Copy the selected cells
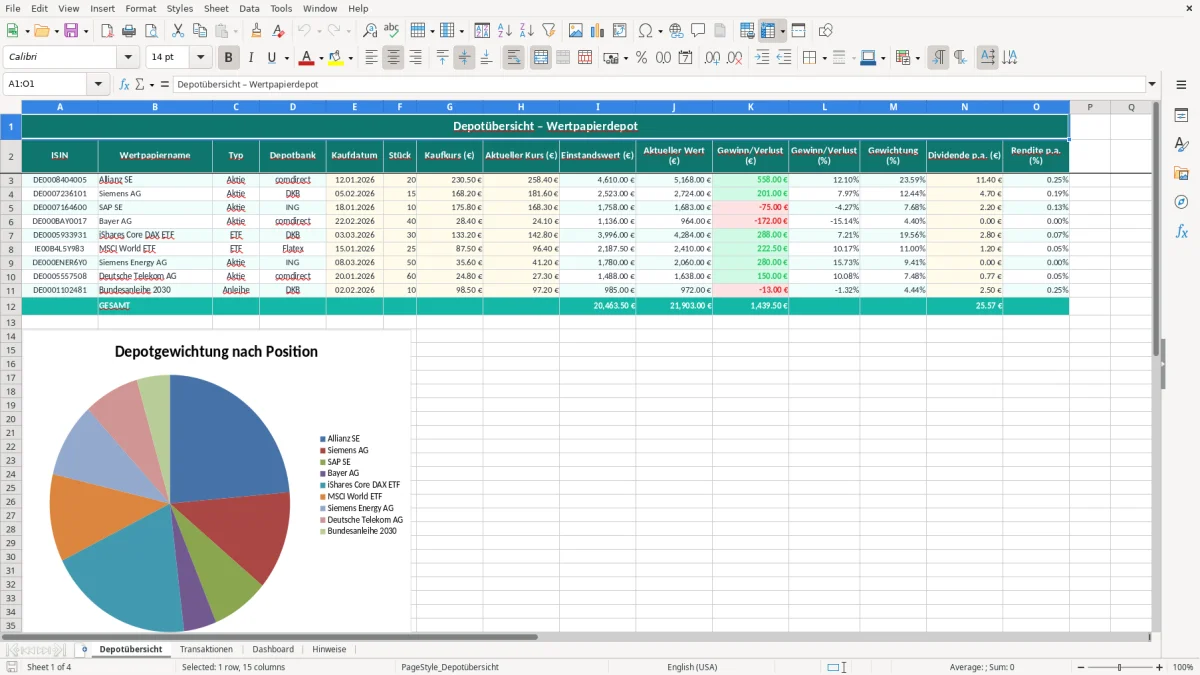The width and height of the screenshot is (1200, 675). pos(200,31)
